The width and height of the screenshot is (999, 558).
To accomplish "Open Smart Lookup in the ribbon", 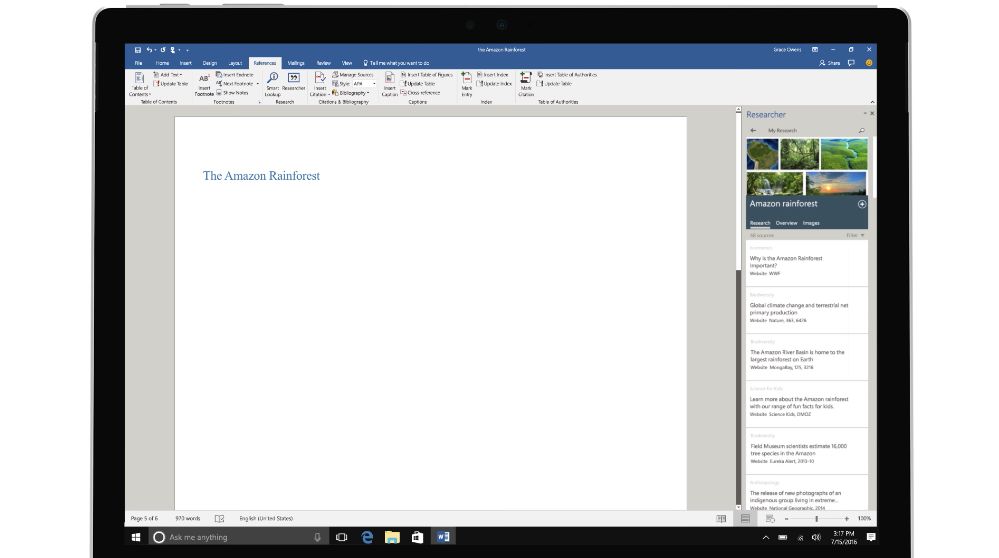I will 273,83.
